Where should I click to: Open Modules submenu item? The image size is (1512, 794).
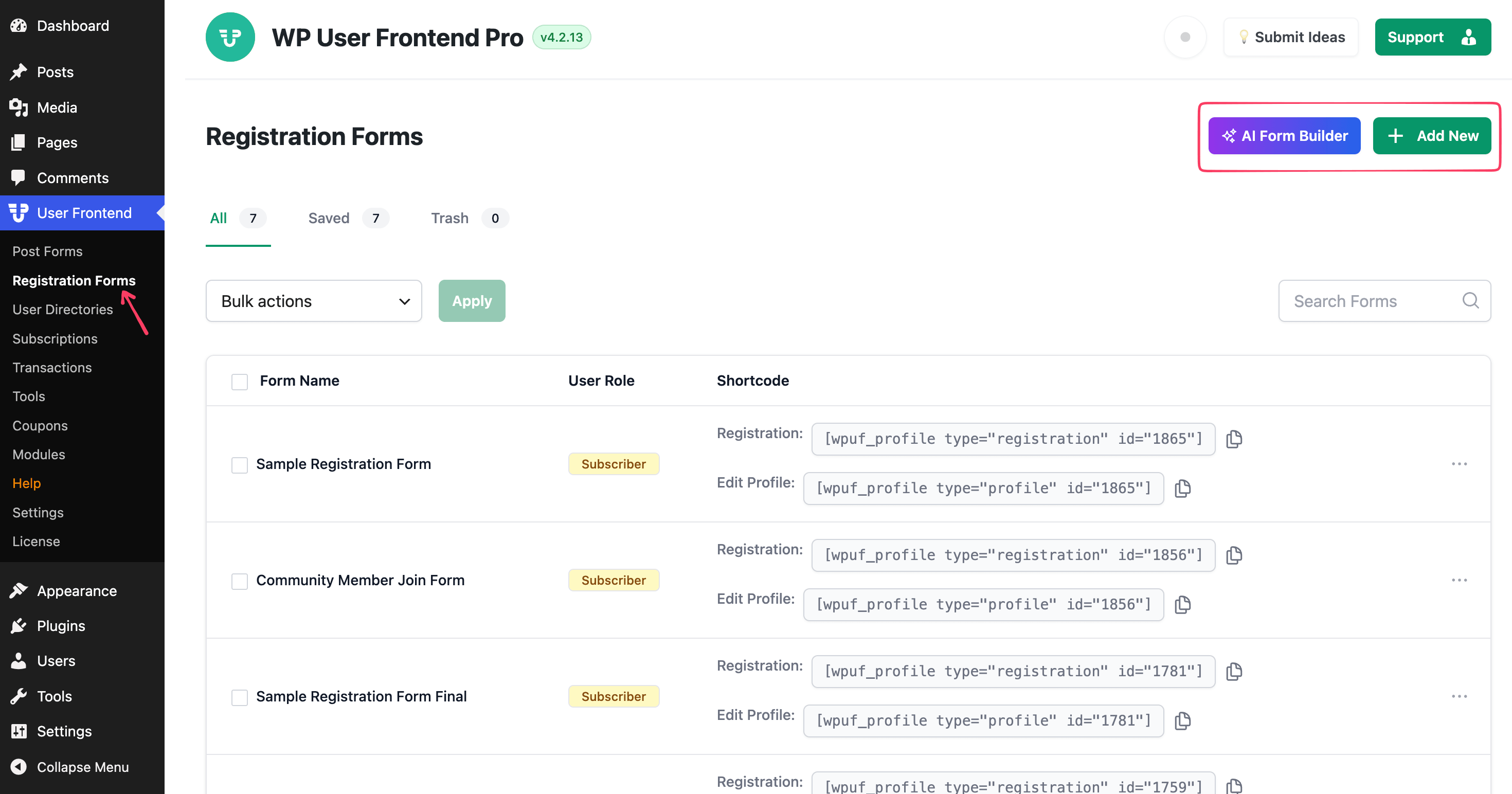pyautogui.click(x=39, y=454)
